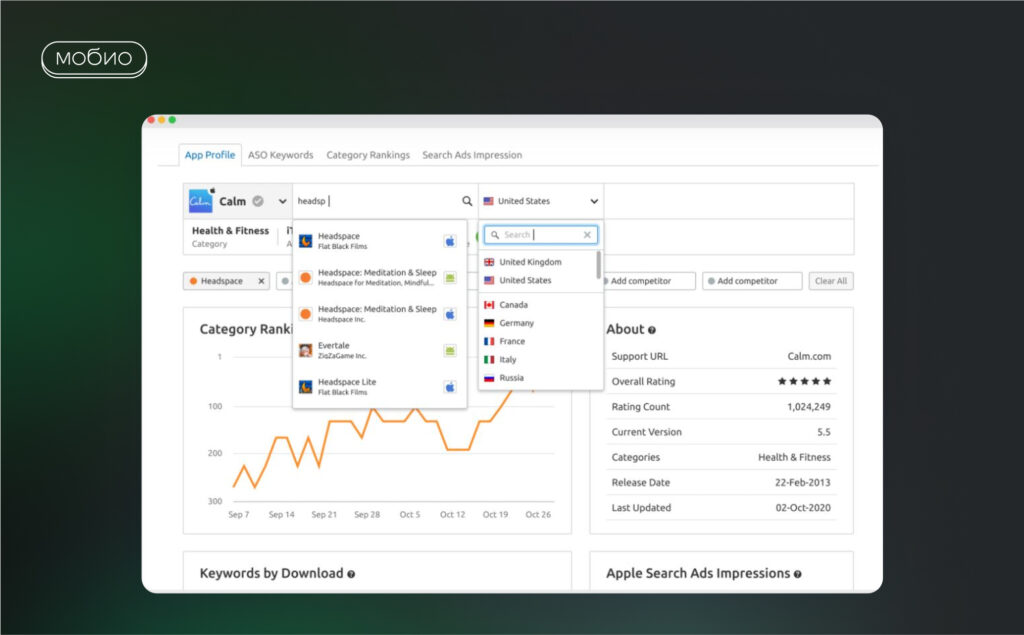Select Headspace by Flat Black Films

pos(340,240)
